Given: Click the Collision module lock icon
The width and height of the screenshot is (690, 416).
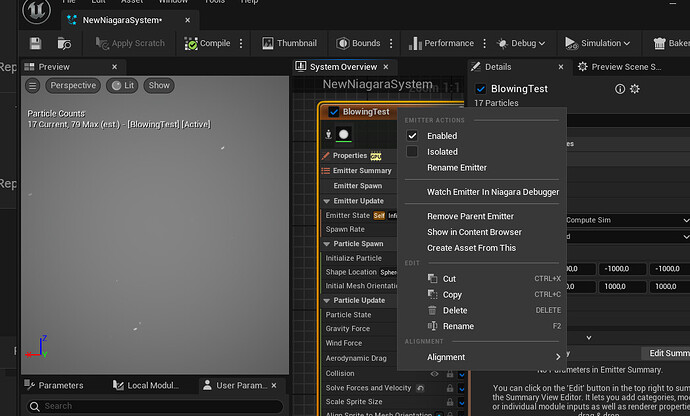Looking at the screenshot, I should click(450, 374).
